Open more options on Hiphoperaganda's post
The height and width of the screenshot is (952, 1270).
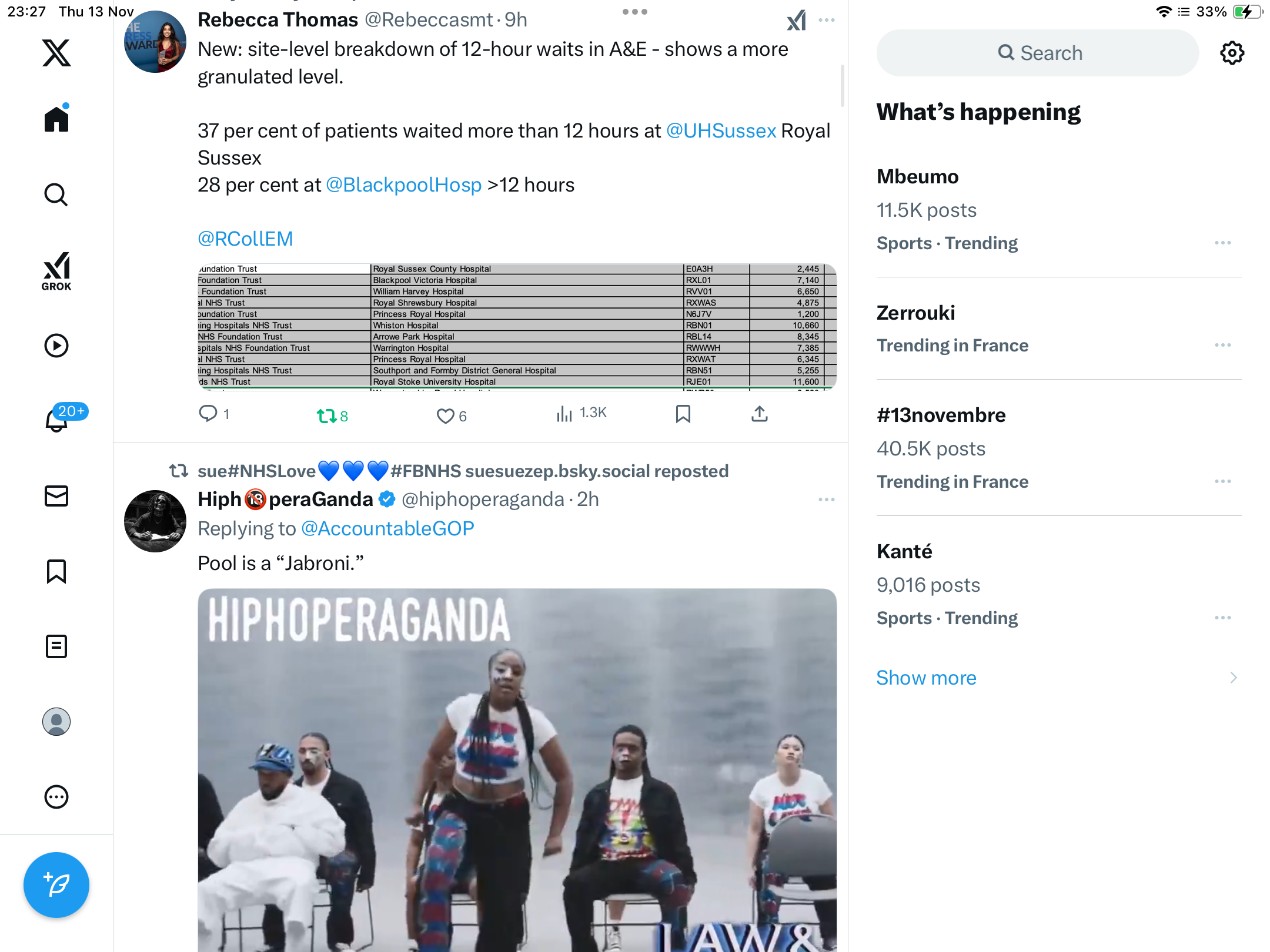[x=827, y=500]
